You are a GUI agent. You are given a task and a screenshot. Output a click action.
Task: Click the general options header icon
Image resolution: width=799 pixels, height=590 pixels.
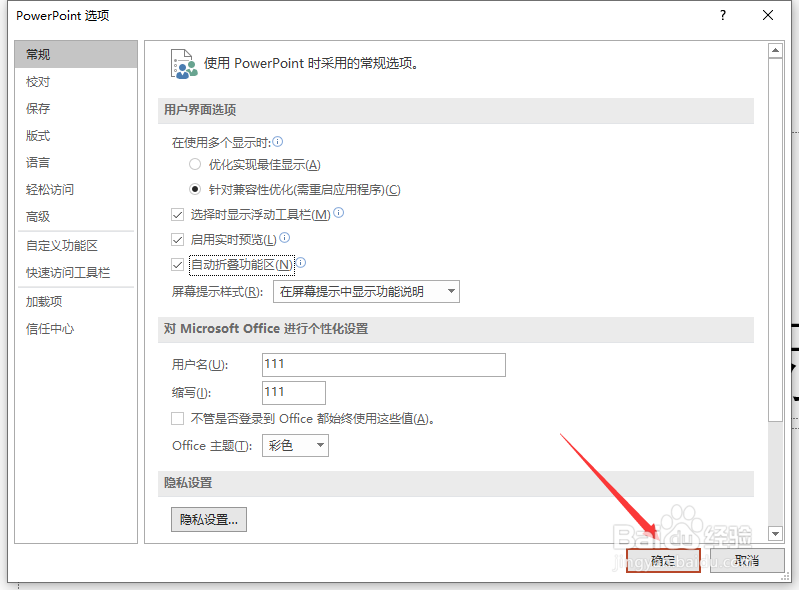[x=183, y=64]
